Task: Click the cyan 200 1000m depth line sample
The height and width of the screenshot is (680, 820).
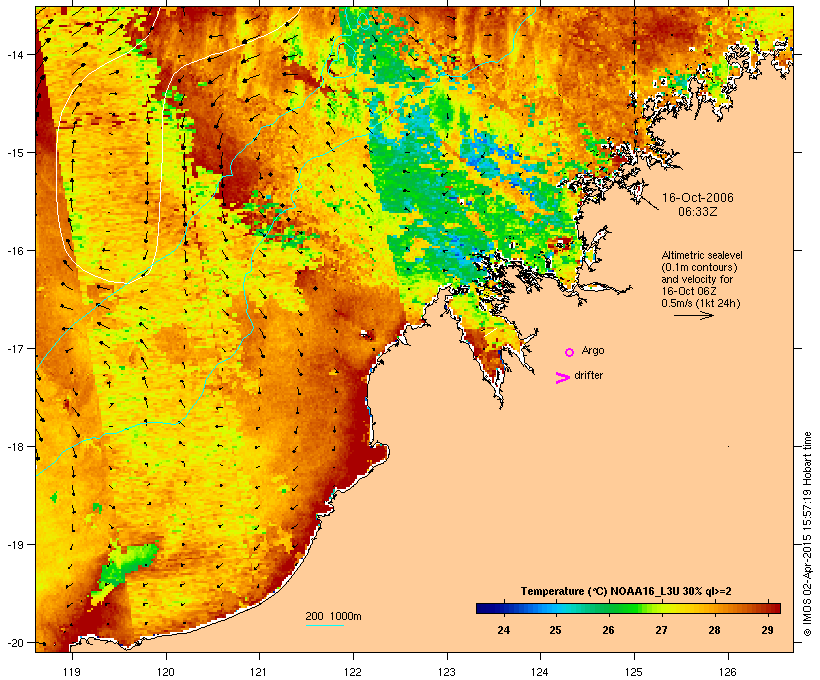Action: pos(325,625)
